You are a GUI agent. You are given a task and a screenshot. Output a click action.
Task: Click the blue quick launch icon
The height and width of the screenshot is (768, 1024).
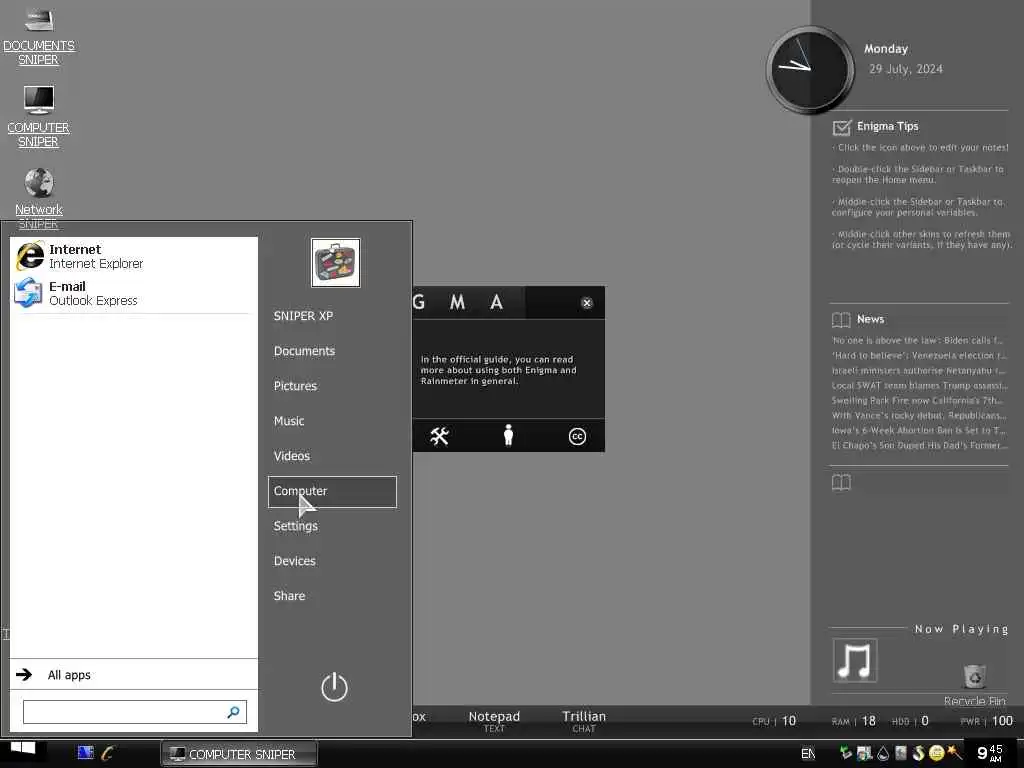pos(86,753)
